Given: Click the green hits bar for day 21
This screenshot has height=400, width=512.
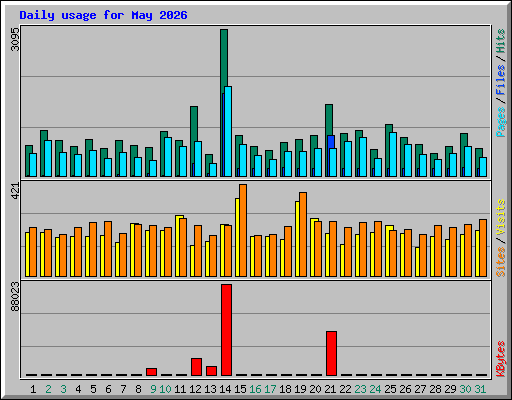Looking at the screenshot, I should pyautogui.click(x=328, y=120).
